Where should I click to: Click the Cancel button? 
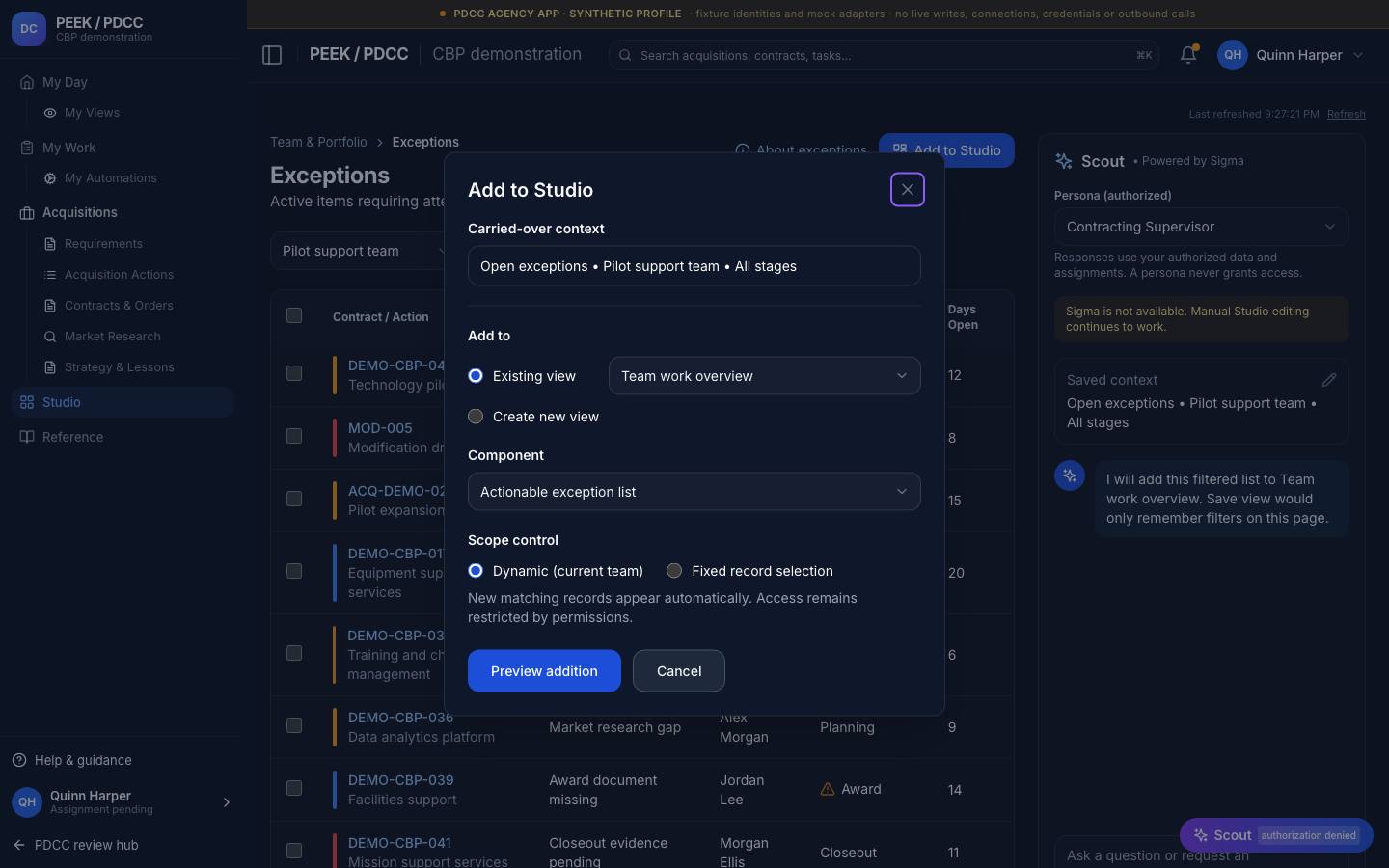pyautogui.click(x=679, y=671)
